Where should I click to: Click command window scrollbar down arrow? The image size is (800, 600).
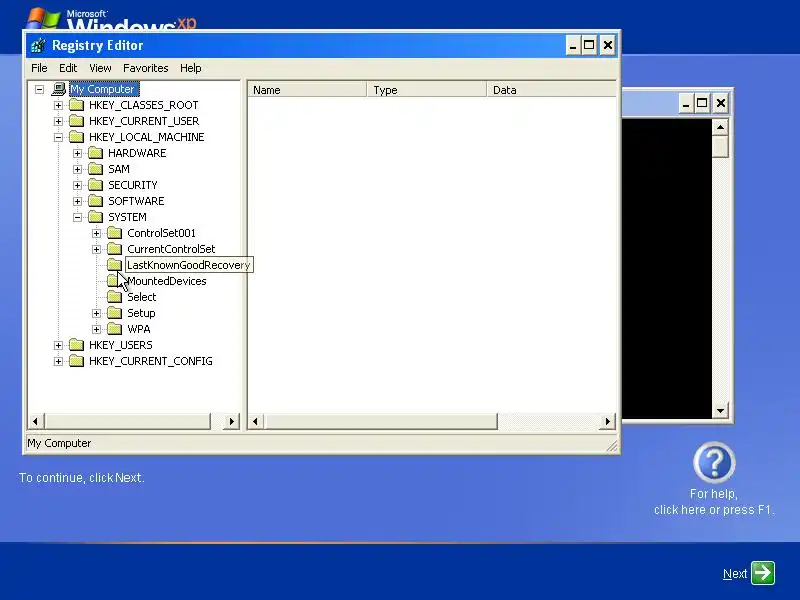point(720,411)
